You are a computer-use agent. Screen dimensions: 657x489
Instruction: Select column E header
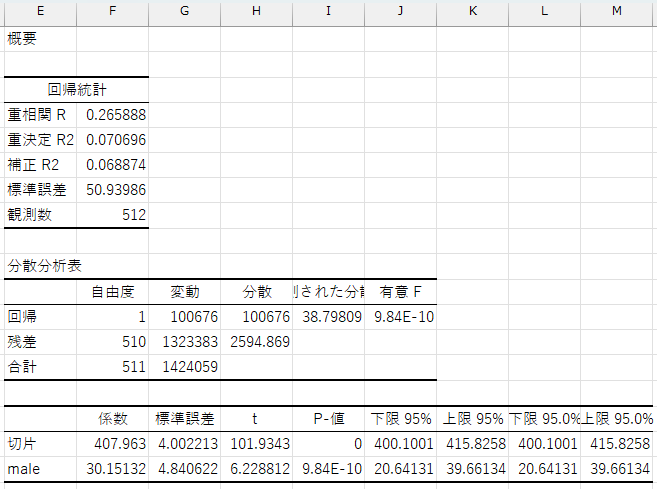click(x=39, y=12)
